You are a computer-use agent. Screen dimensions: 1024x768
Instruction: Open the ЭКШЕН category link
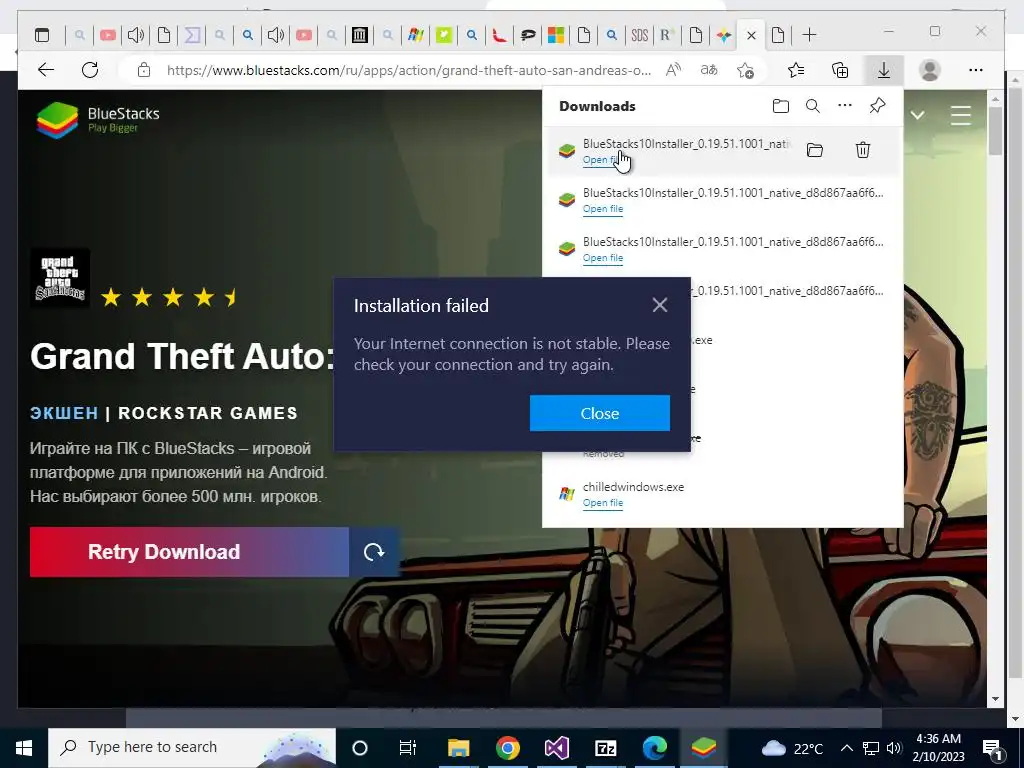click(64, 413)
